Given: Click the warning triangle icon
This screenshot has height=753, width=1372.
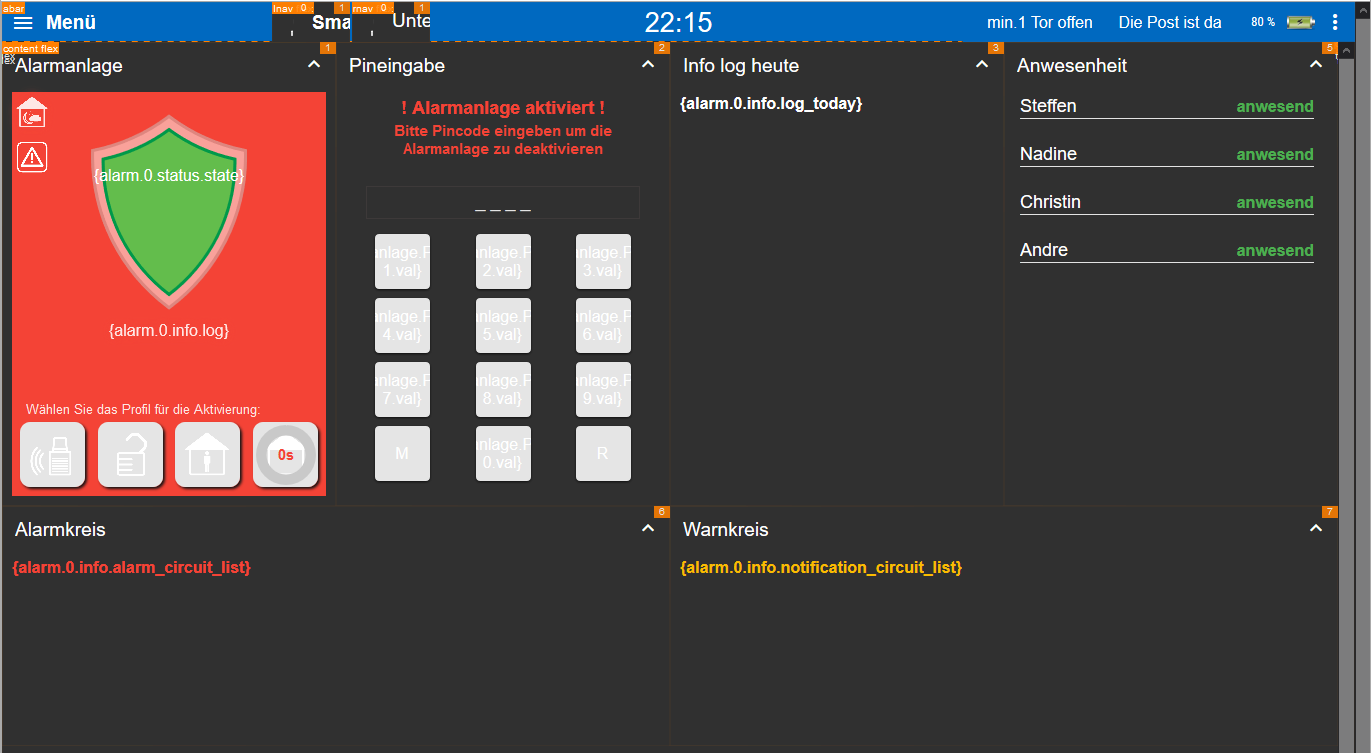Looking at the screenshot, I should [32, 157].
